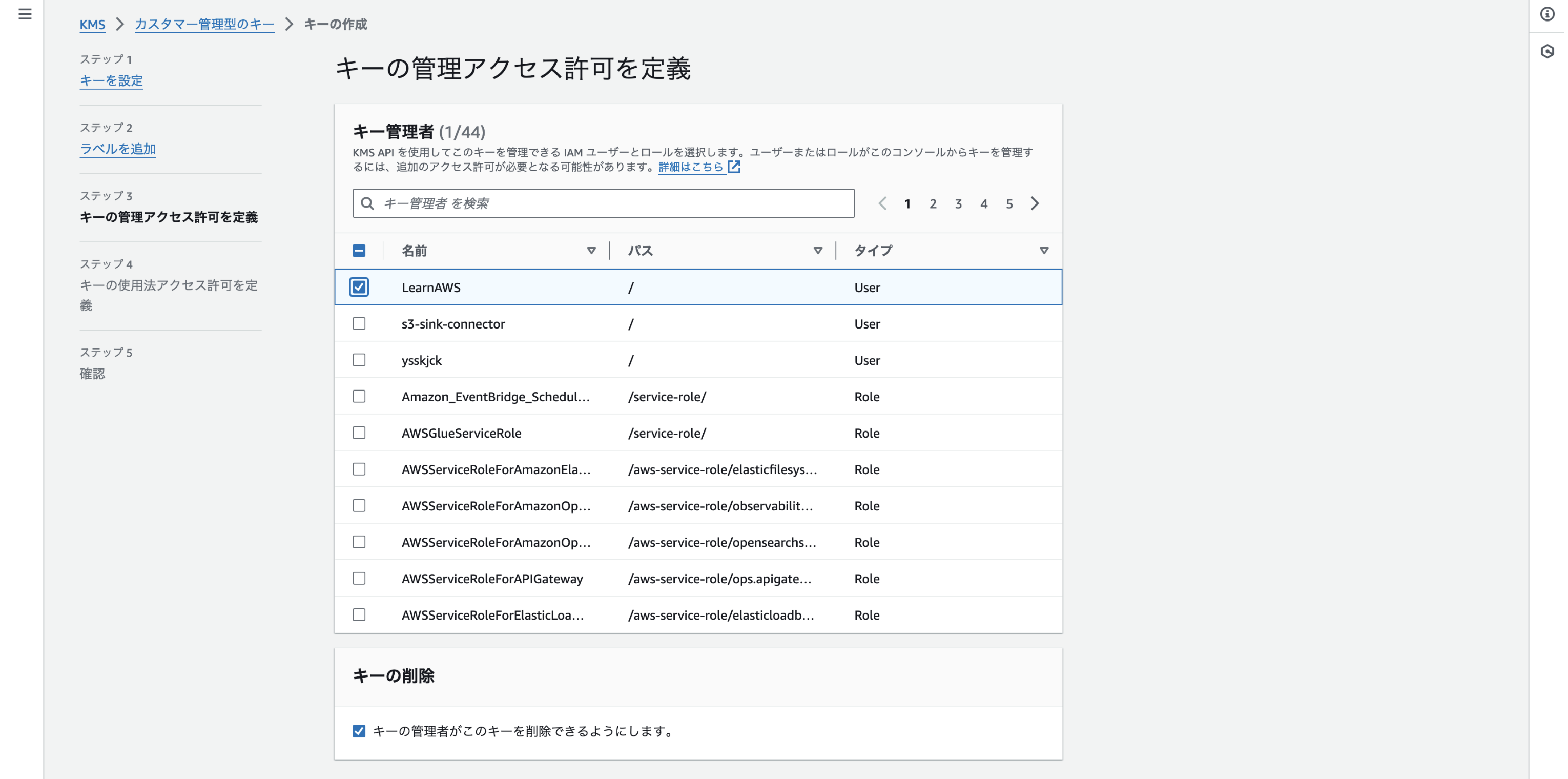Go to step 1 キーを設定
The width and height of the screenshot is (1568, 779).
click(111, 80)
